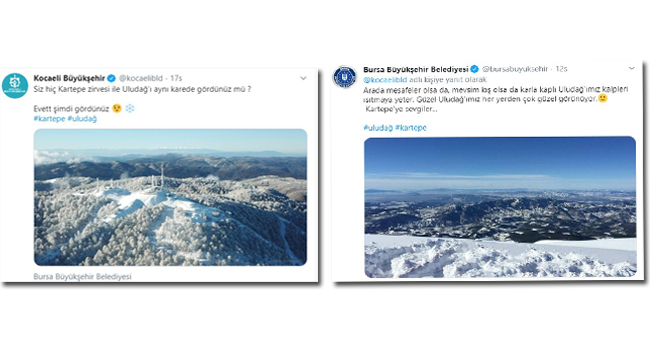Viewport: 650px width, 360px height.
Task: Click Bursa Büyükşehir Belediyesi verified badge
Action: [475, 69]
